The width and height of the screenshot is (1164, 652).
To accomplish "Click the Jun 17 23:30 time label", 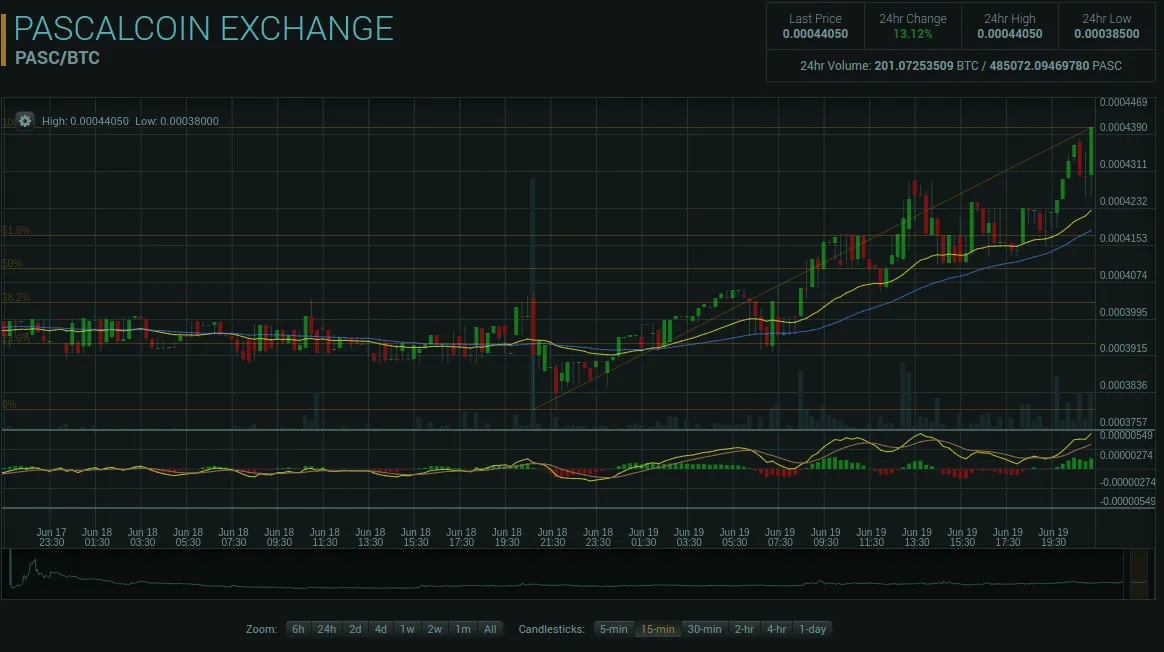I will (x=51, y=537).
